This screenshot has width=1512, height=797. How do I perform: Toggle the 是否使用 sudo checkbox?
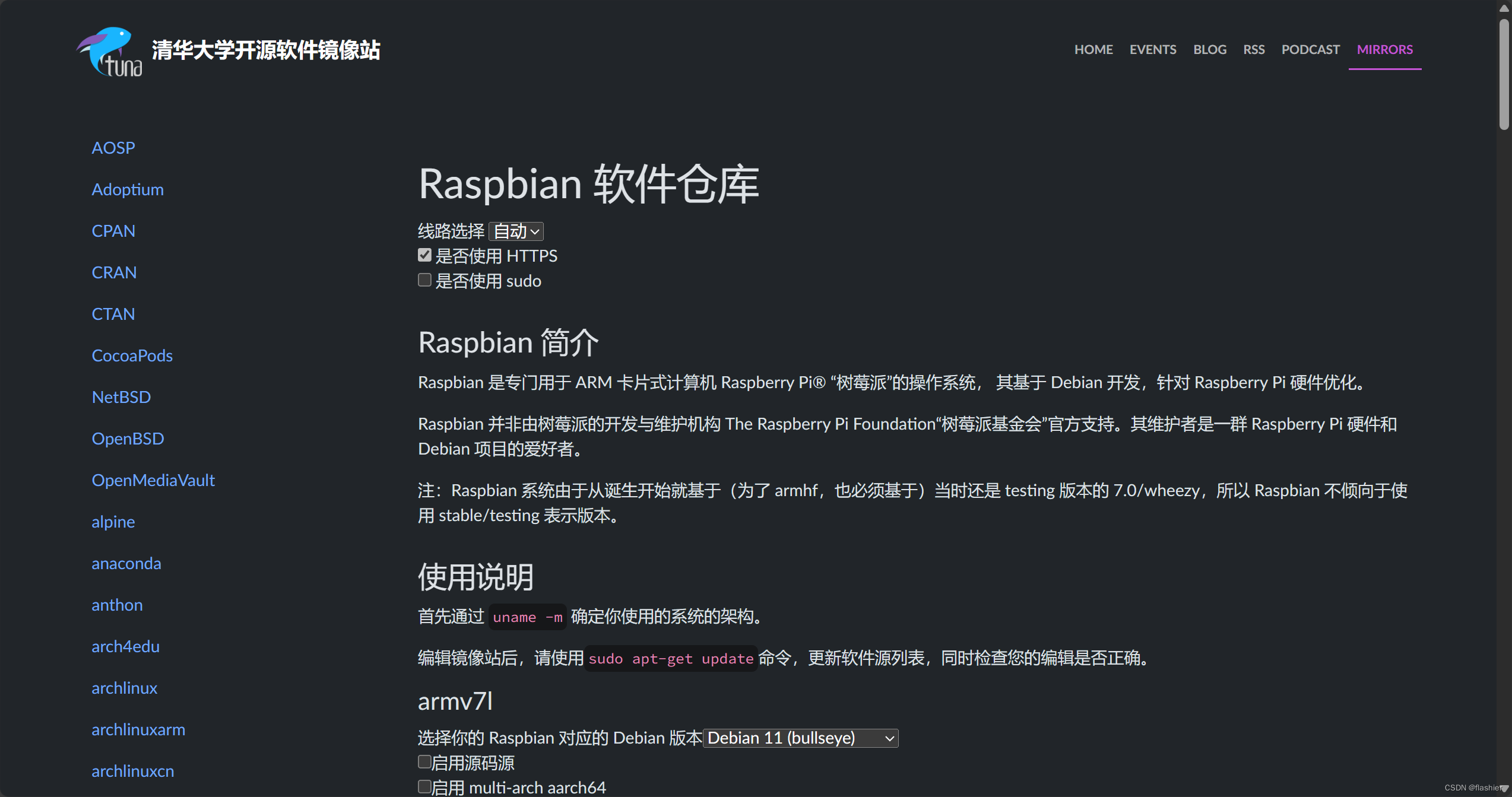point(424,280)
